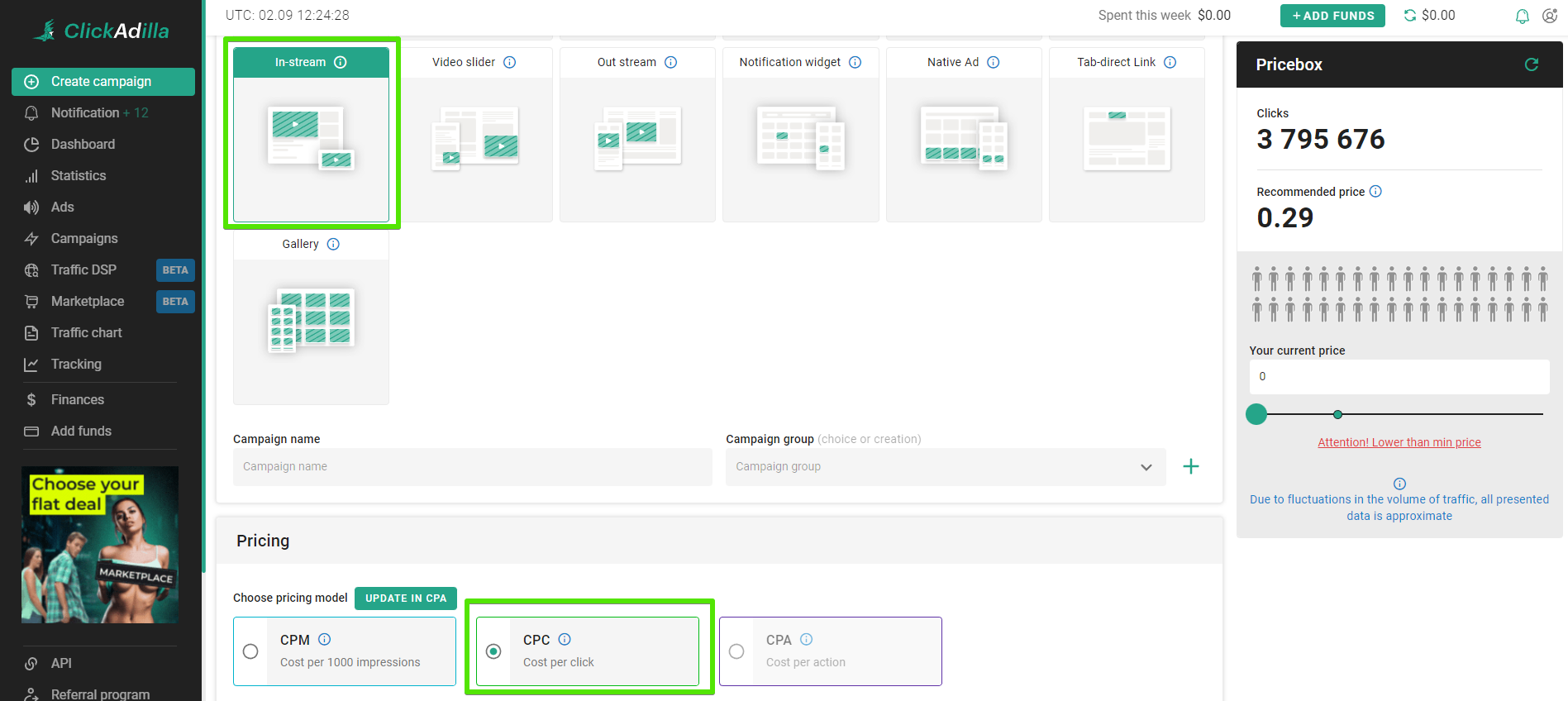Click the info icon next to Video slider

[510, 63]
